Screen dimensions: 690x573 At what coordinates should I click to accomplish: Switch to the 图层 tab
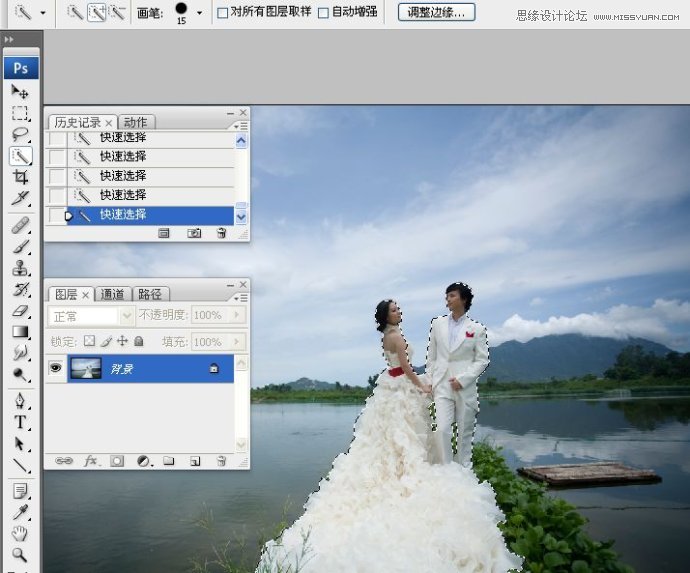tap(66, 294)
